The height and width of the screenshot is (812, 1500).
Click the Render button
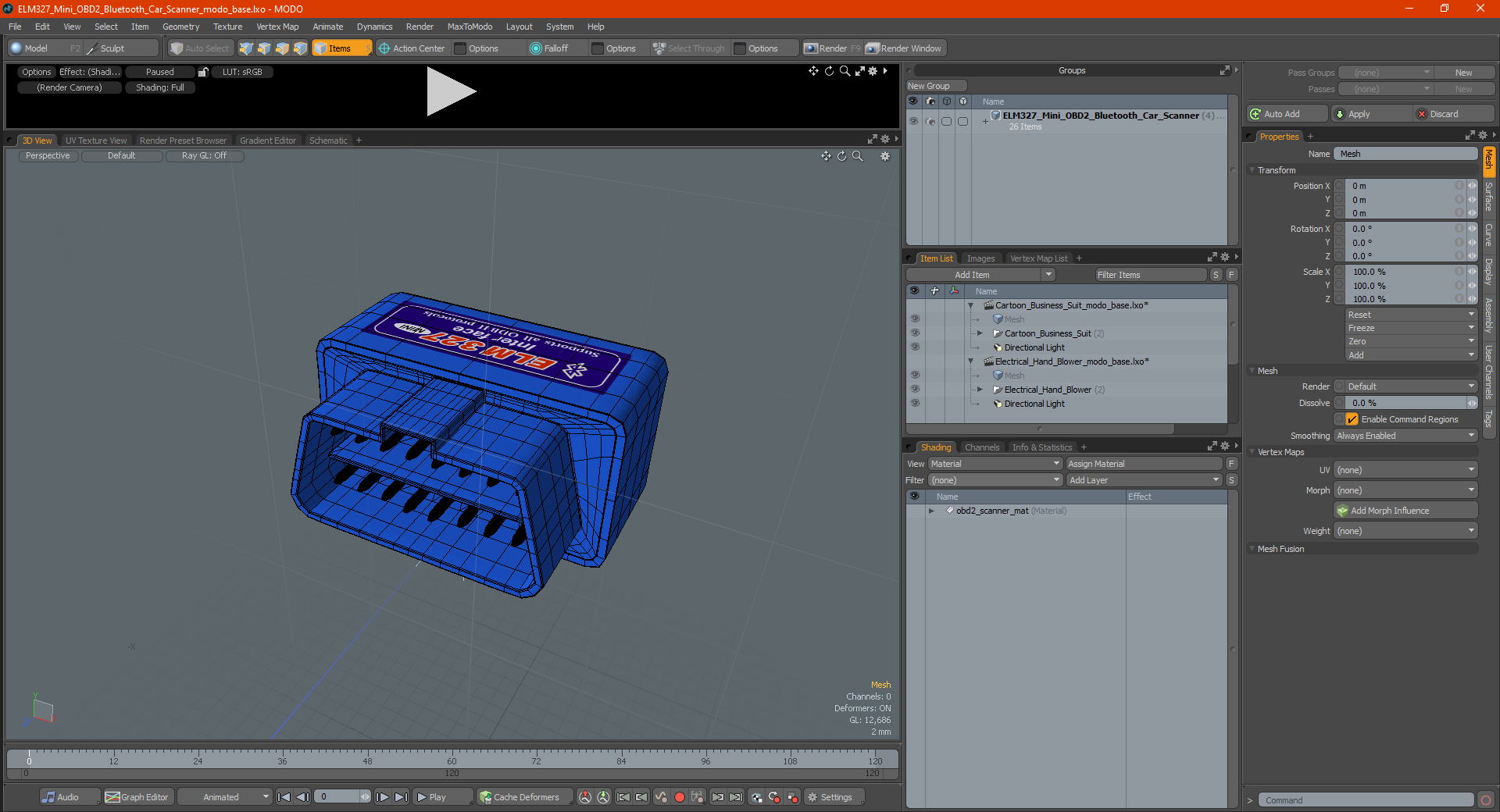[832, 48]
